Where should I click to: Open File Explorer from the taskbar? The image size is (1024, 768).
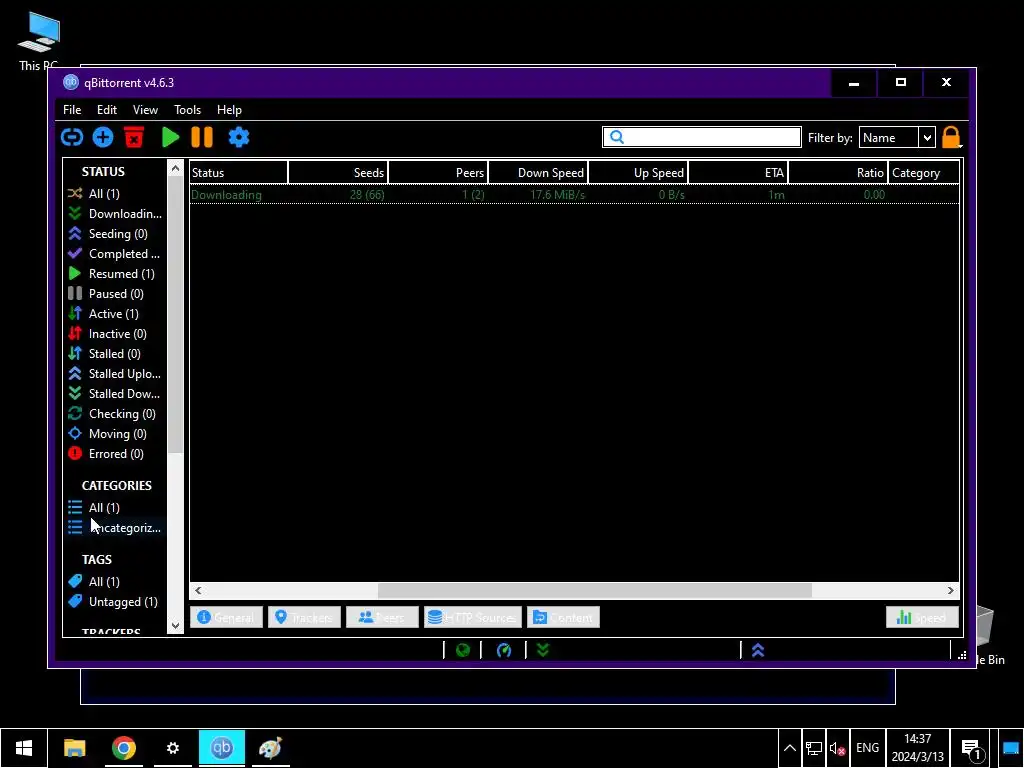(74, 748)
